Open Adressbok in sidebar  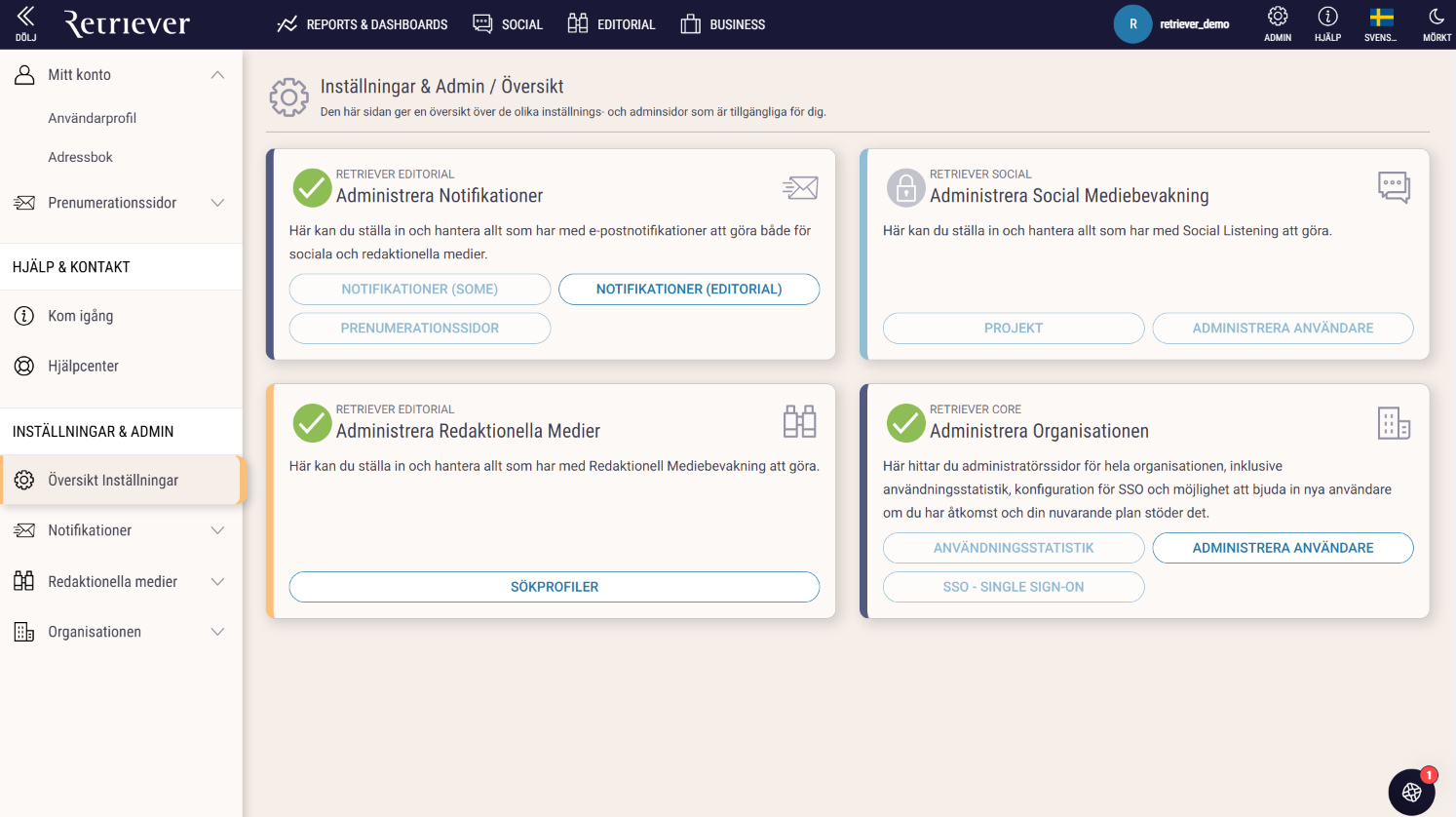pos(81,157)
